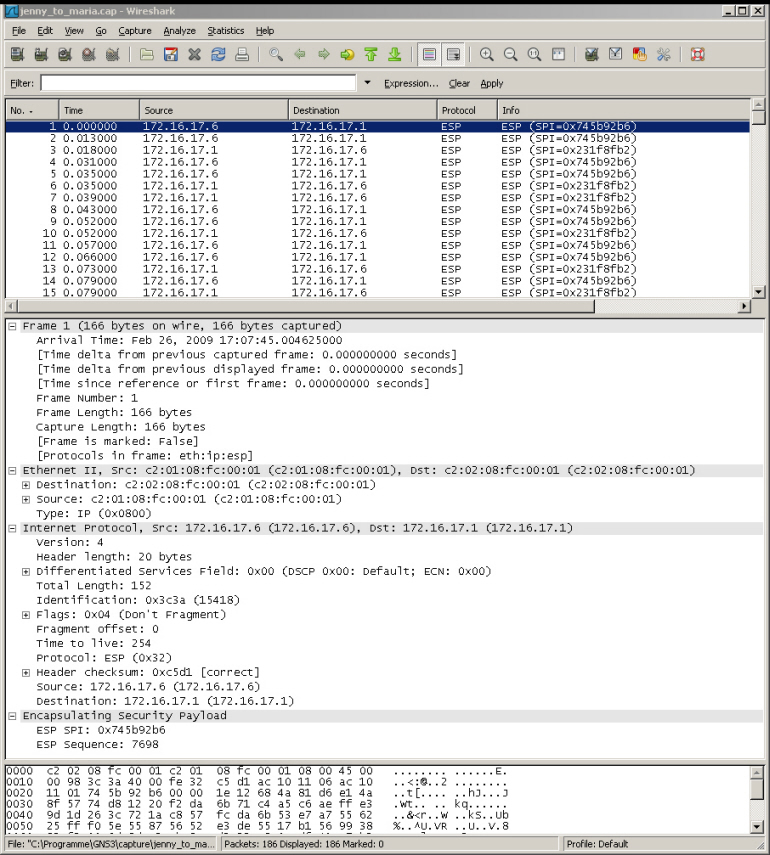
Task: Click the Expression... button
Action: point(411,83)
